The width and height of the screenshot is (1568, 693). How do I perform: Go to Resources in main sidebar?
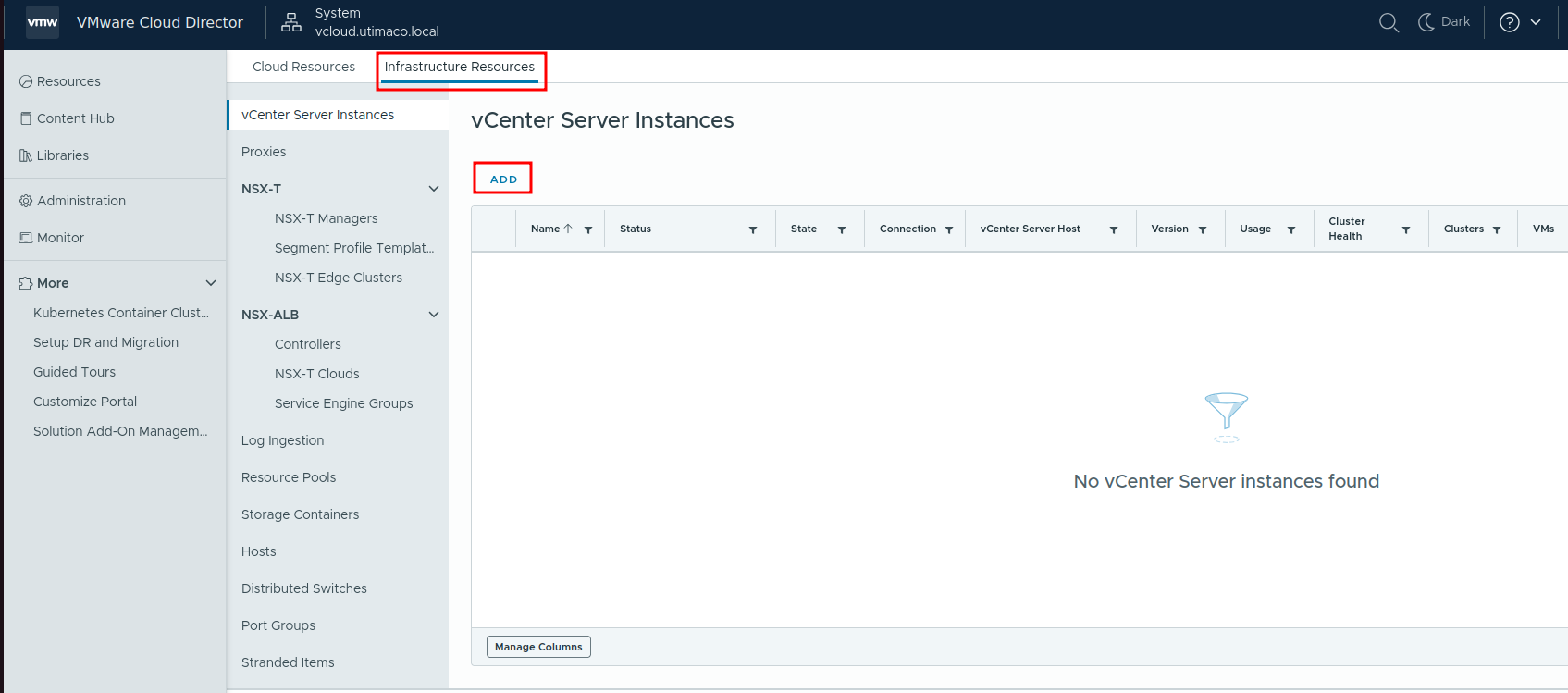click(68, 81)
